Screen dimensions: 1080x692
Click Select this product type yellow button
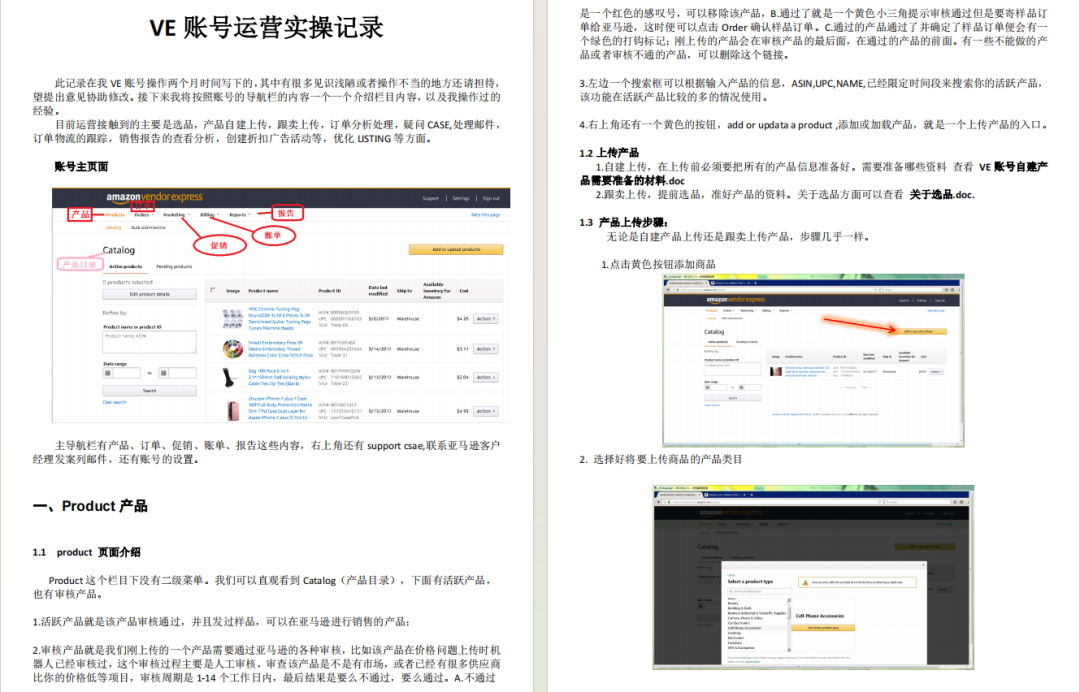(823, 627)
